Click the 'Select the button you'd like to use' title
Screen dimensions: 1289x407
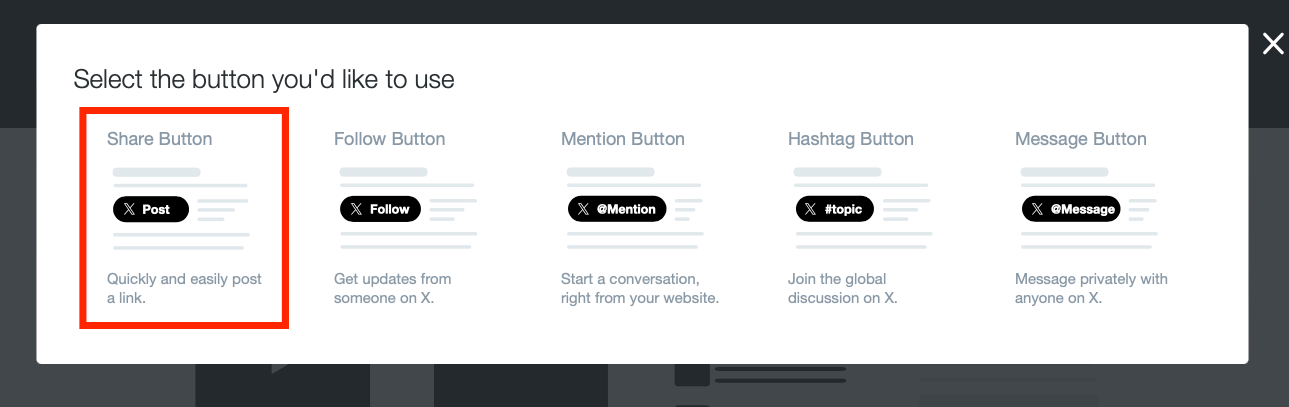click(264, 79)
